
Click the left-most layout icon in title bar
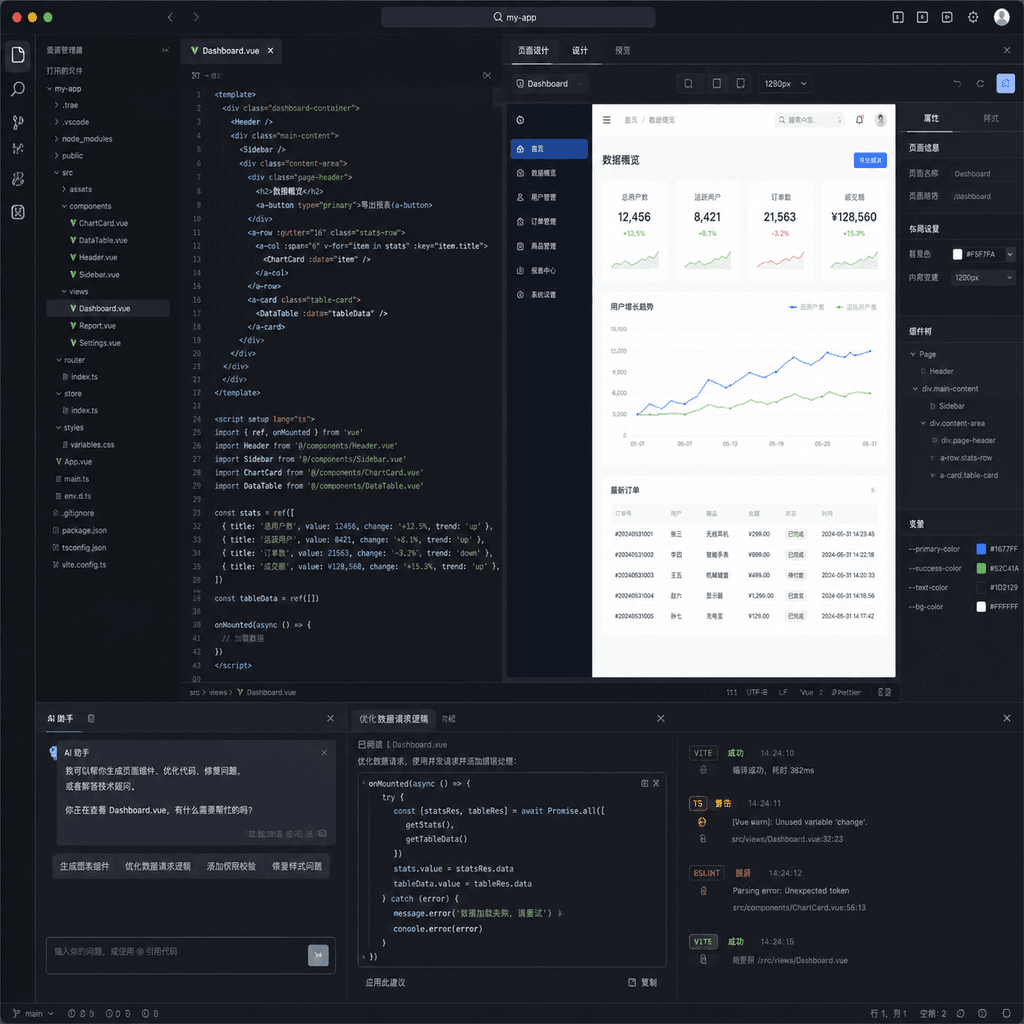(898, 17)
